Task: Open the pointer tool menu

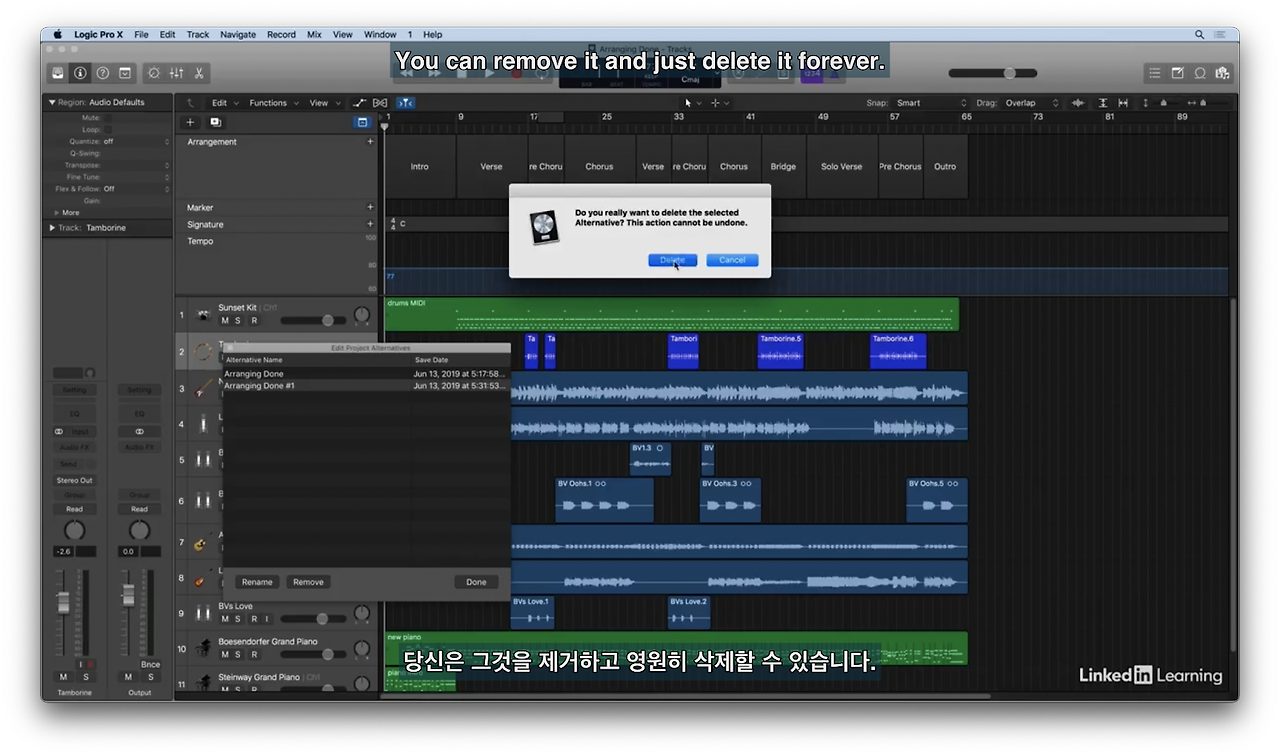Action: click(692, 103)
